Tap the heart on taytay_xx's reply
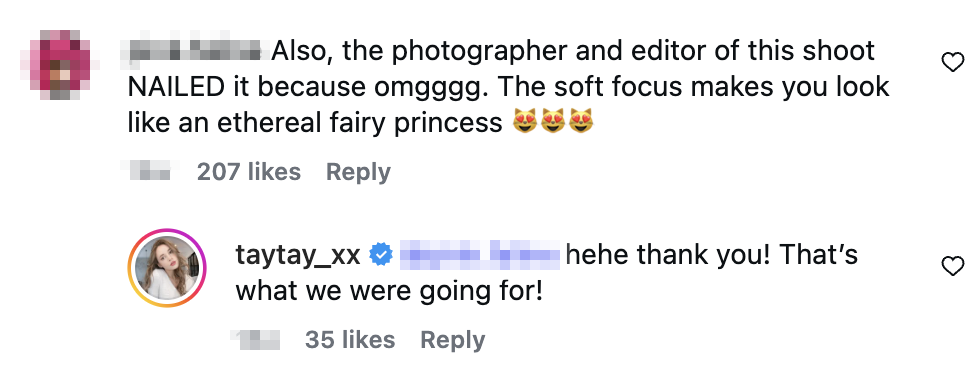 point(952,267)
